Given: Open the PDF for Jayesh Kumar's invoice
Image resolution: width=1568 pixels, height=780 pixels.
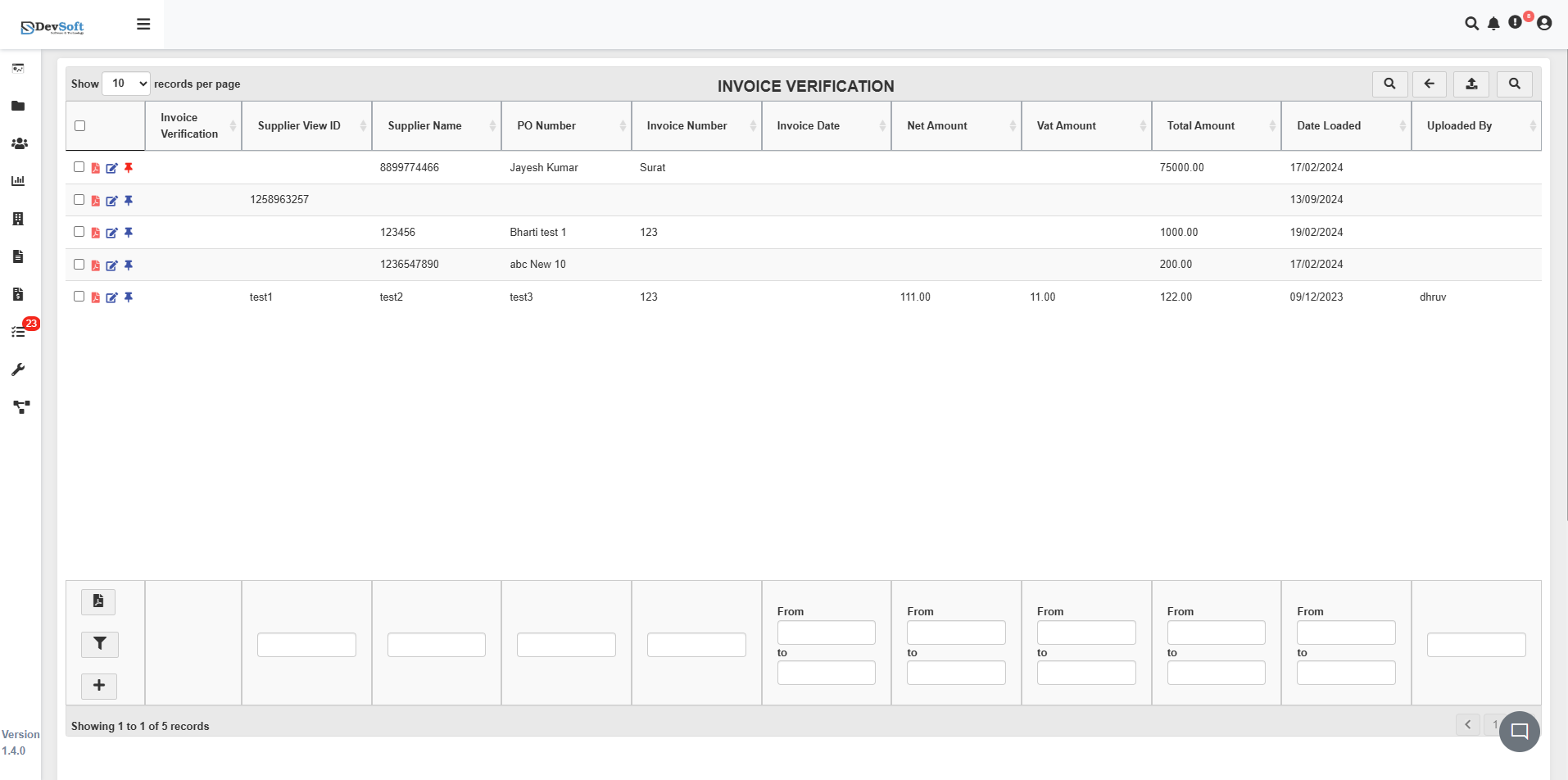Looking at the screenshot, I should 95,167.
